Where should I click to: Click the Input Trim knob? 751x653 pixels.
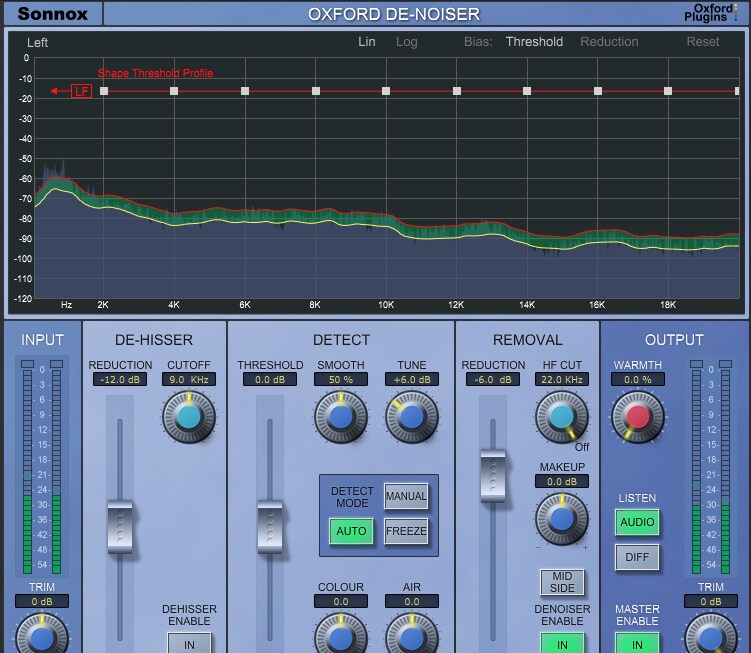click(x=42, y=633)
